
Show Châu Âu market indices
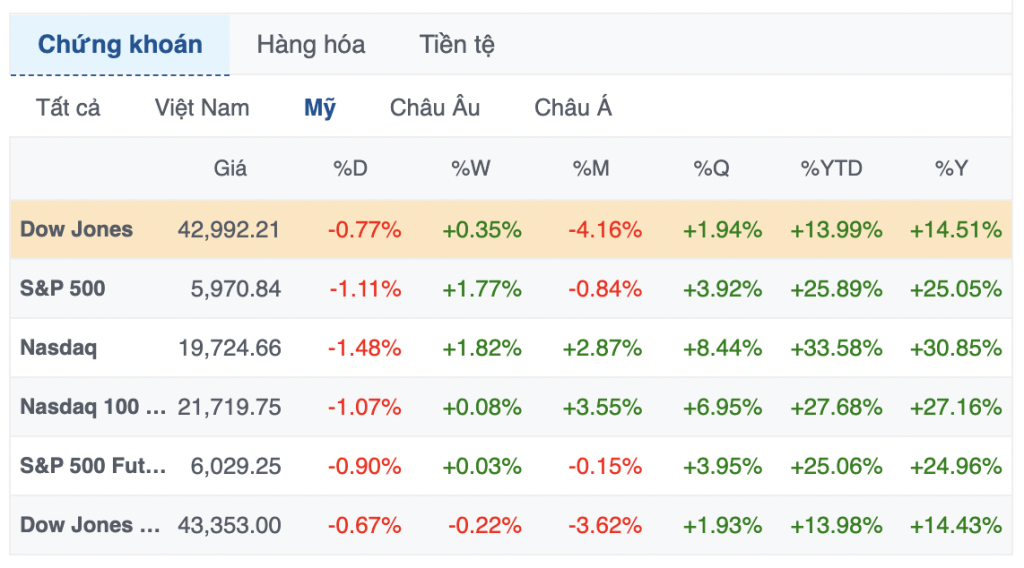tap(435, 108)
